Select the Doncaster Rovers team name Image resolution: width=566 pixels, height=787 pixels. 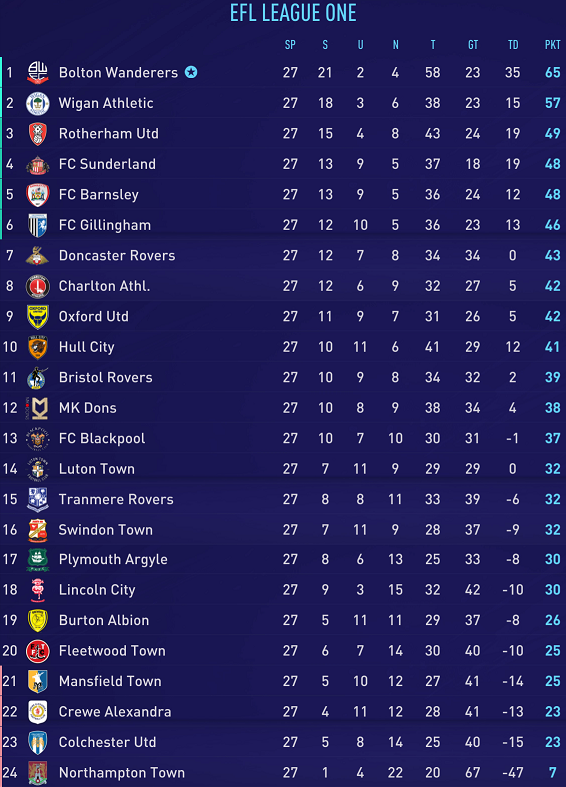pyautogui.click(x=117, y=255)
